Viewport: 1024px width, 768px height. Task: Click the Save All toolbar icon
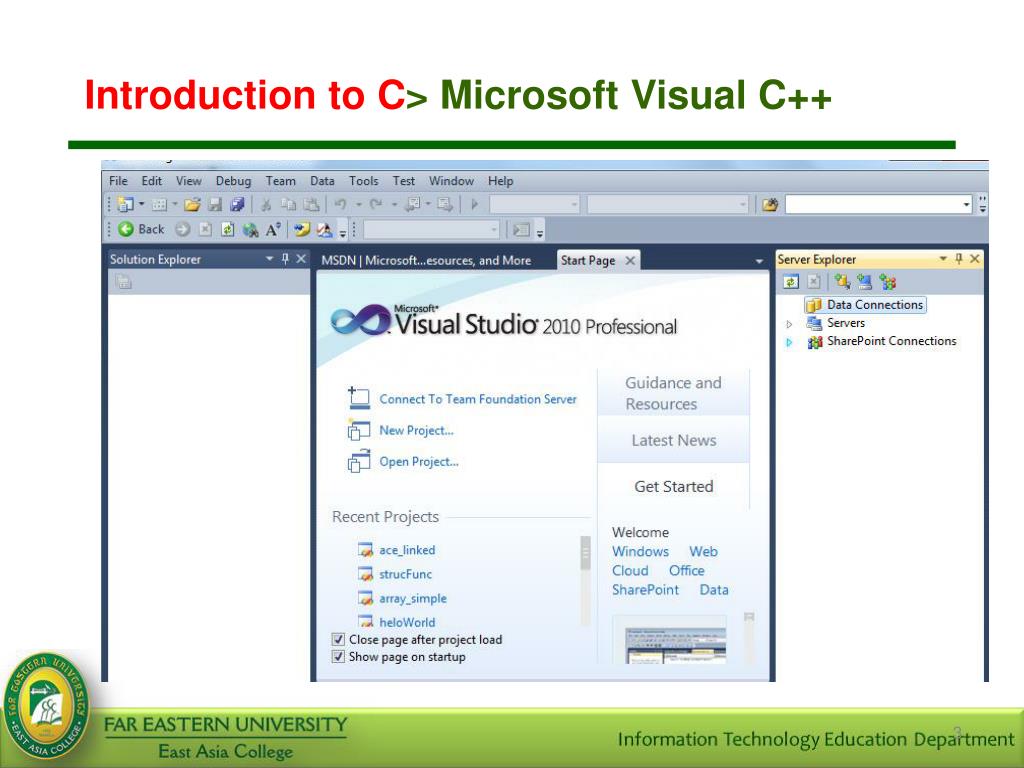[237, 204]
